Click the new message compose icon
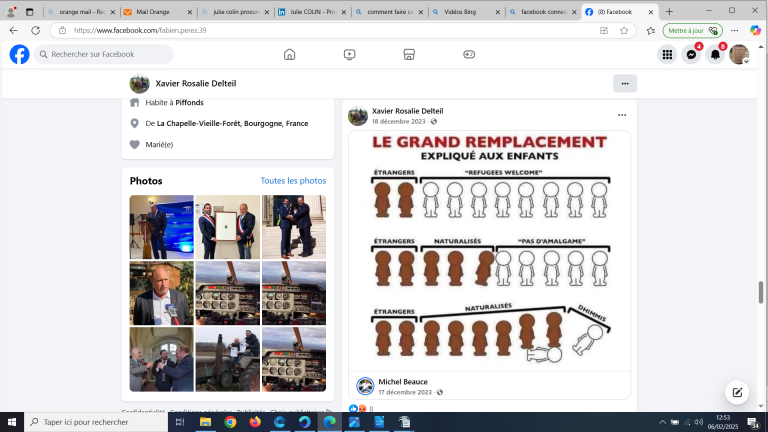 point(737,392)
